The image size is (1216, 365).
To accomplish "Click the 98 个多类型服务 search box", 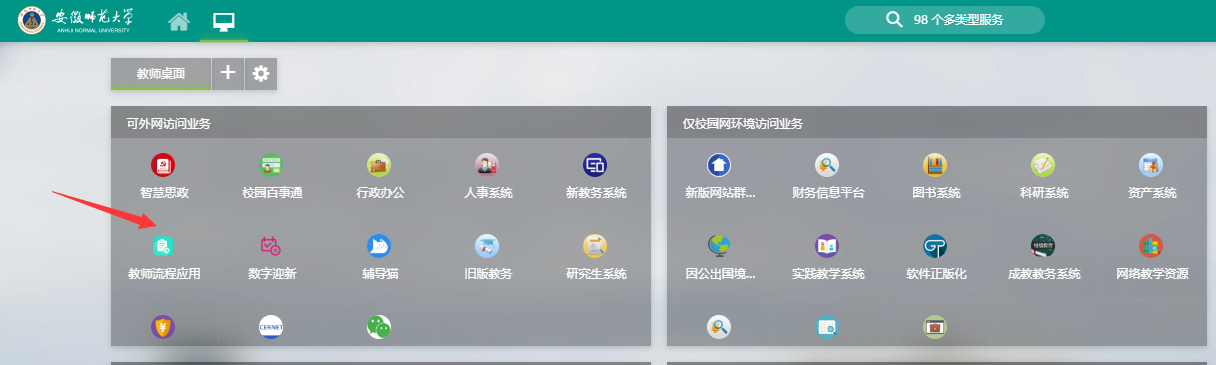I will pos(945,19).
